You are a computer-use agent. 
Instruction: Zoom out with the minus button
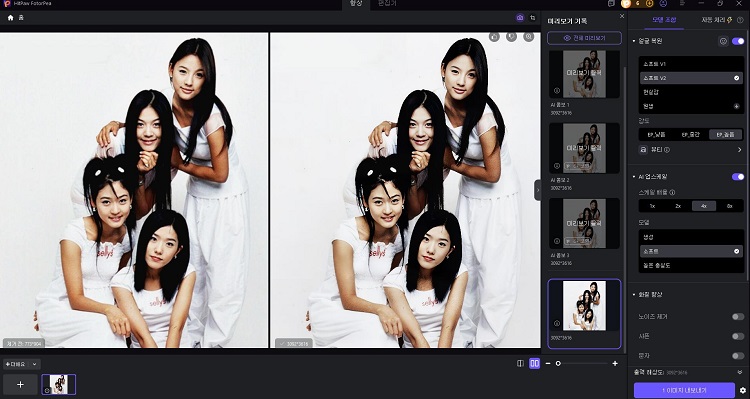pos(548,364)
